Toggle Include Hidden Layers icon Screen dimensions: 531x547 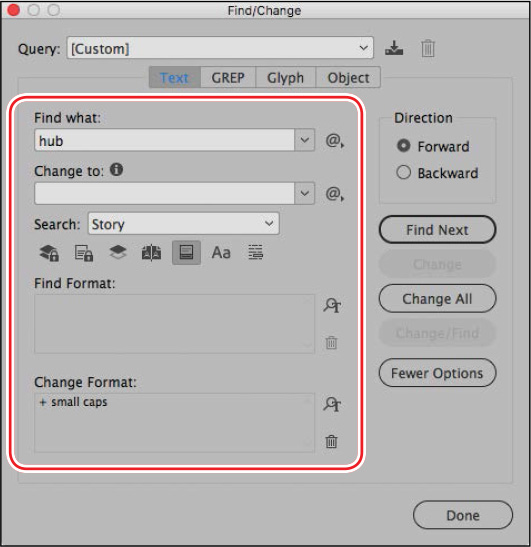pos(118,252)
